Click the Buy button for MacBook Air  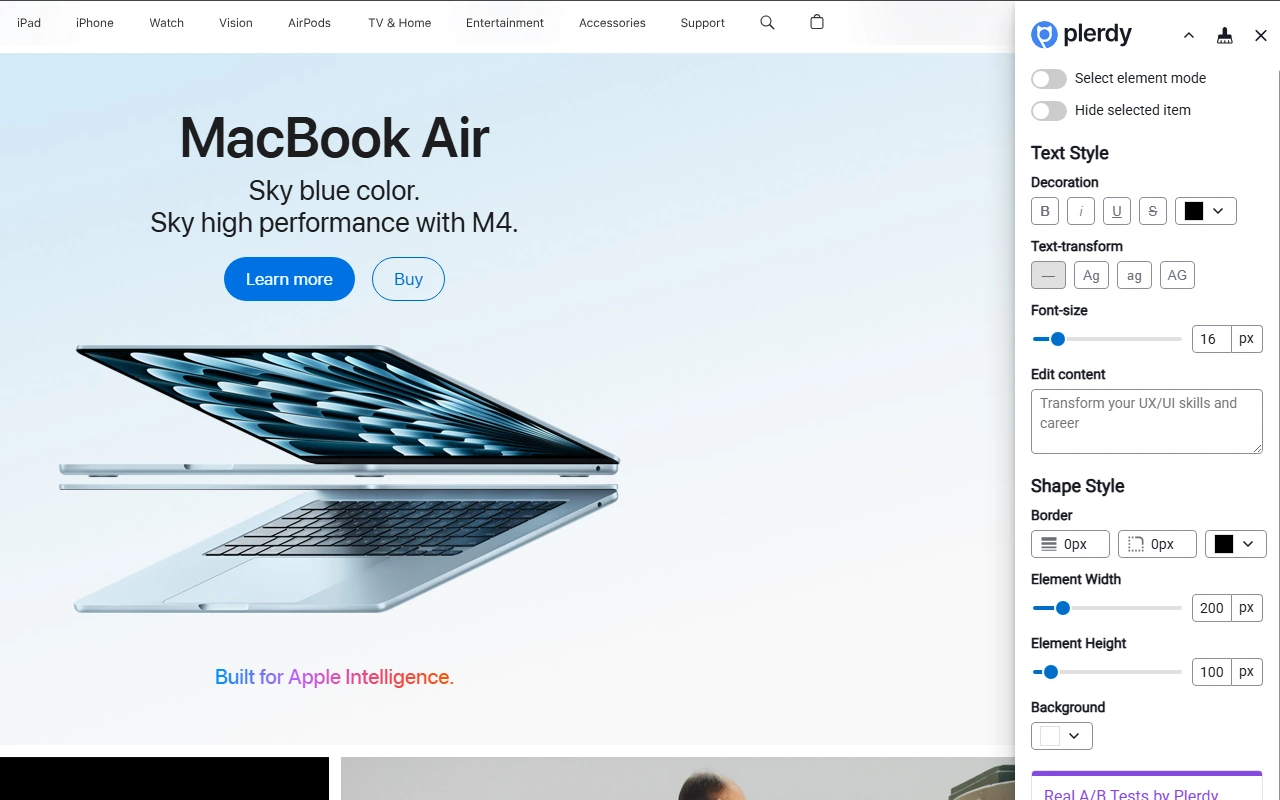[x=408, y=279]
